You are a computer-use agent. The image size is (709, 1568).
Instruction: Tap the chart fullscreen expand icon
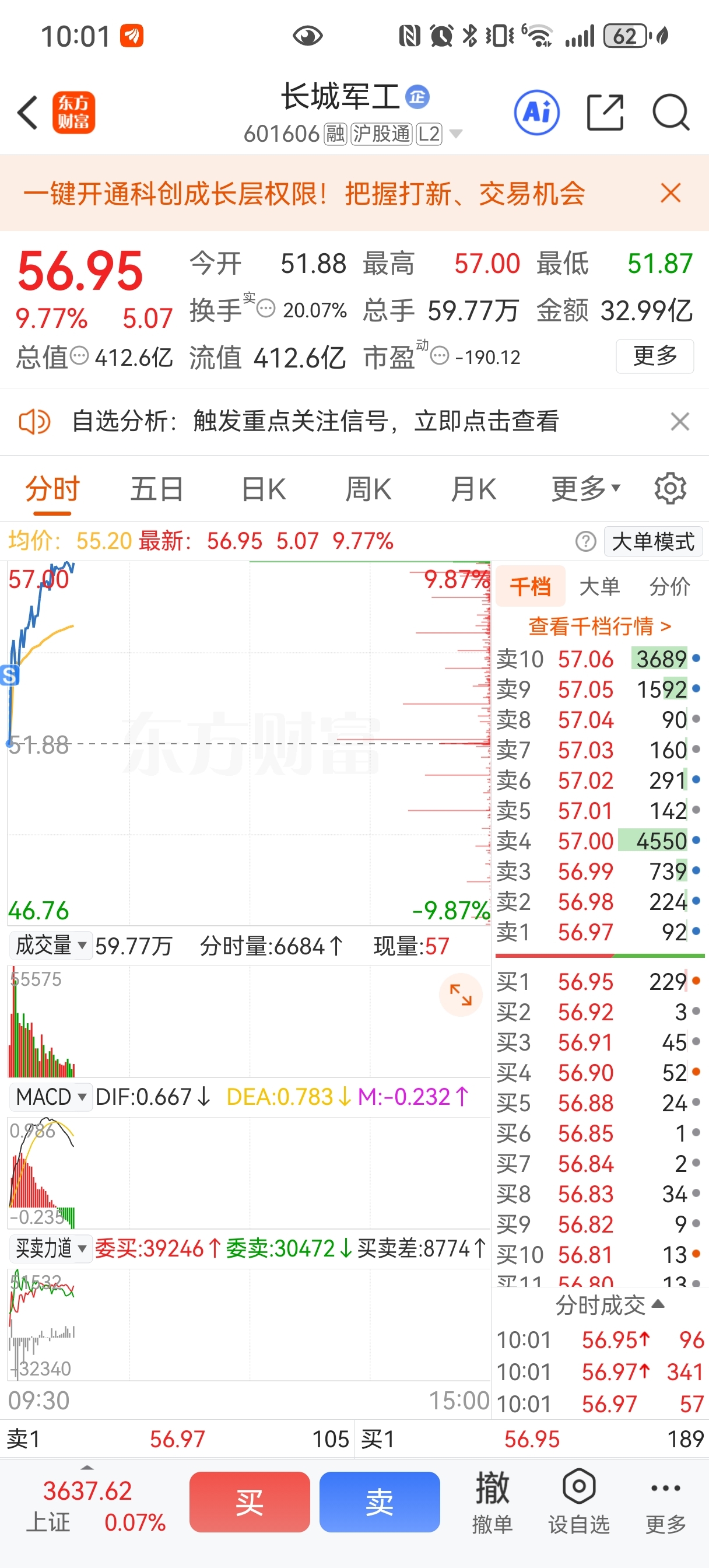point(461,995)
